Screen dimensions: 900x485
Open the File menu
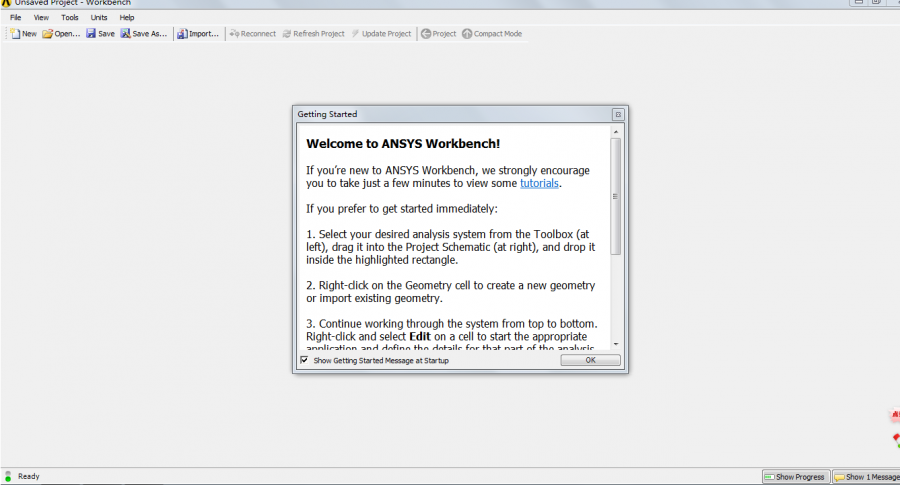click(x=15, y=18)
